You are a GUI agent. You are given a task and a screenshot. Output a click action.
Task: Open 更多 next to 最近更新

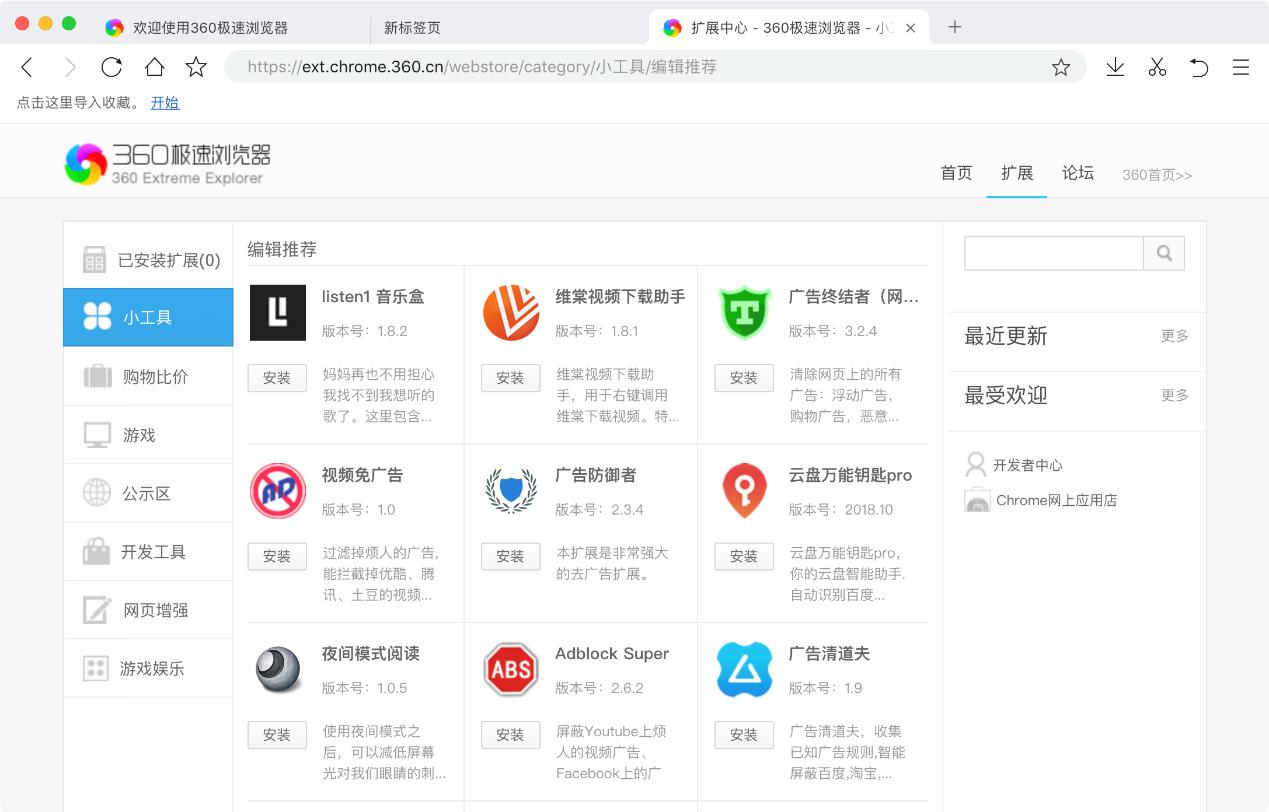tap(1175, 337)
